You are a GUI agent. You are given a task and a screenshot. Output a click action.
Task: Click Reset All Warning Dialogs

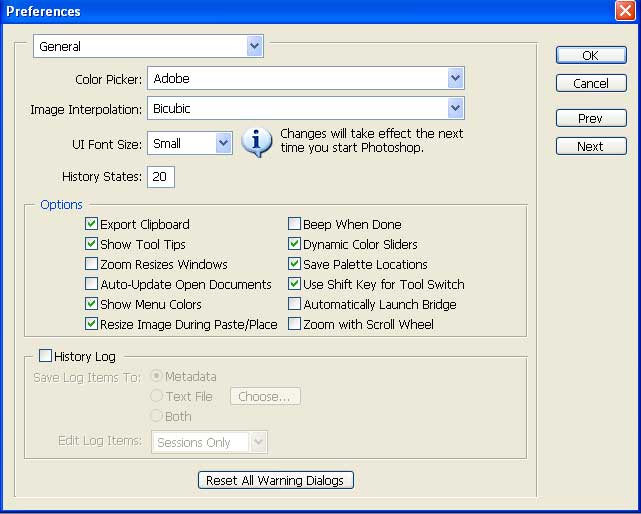(x=276, y=480)
